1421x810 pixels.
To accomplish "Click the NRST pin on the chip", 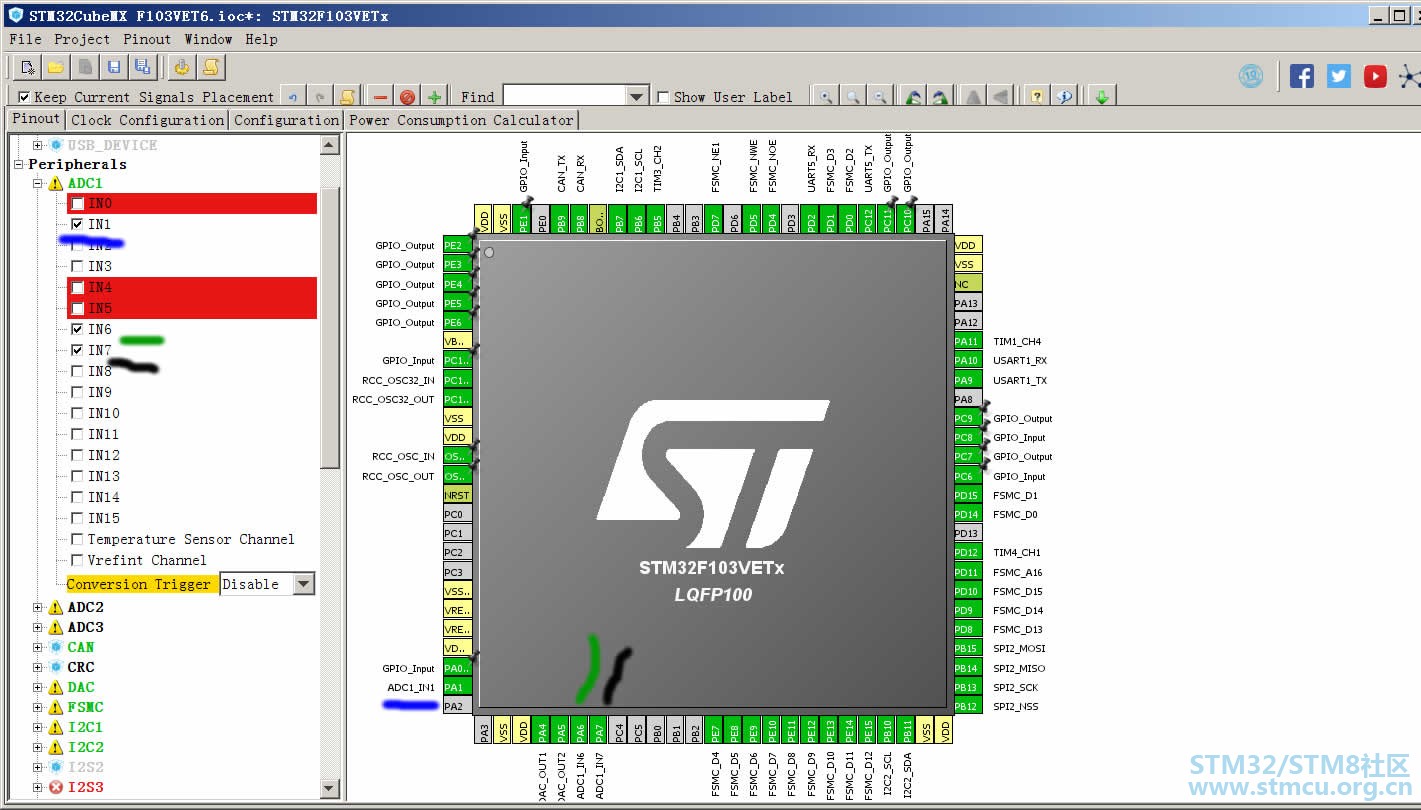I will pos(457,495).
